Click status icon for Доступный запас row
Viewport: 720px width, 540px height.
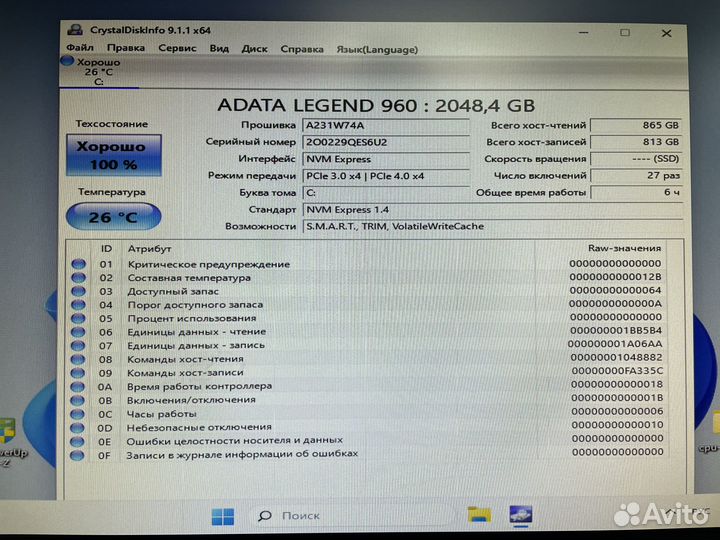tap(79, 291)
